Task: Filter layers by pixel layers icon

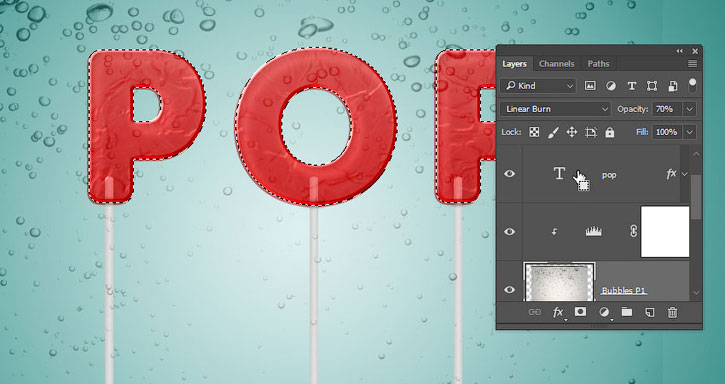Action: pyautogui.click(x=590, y=86)
